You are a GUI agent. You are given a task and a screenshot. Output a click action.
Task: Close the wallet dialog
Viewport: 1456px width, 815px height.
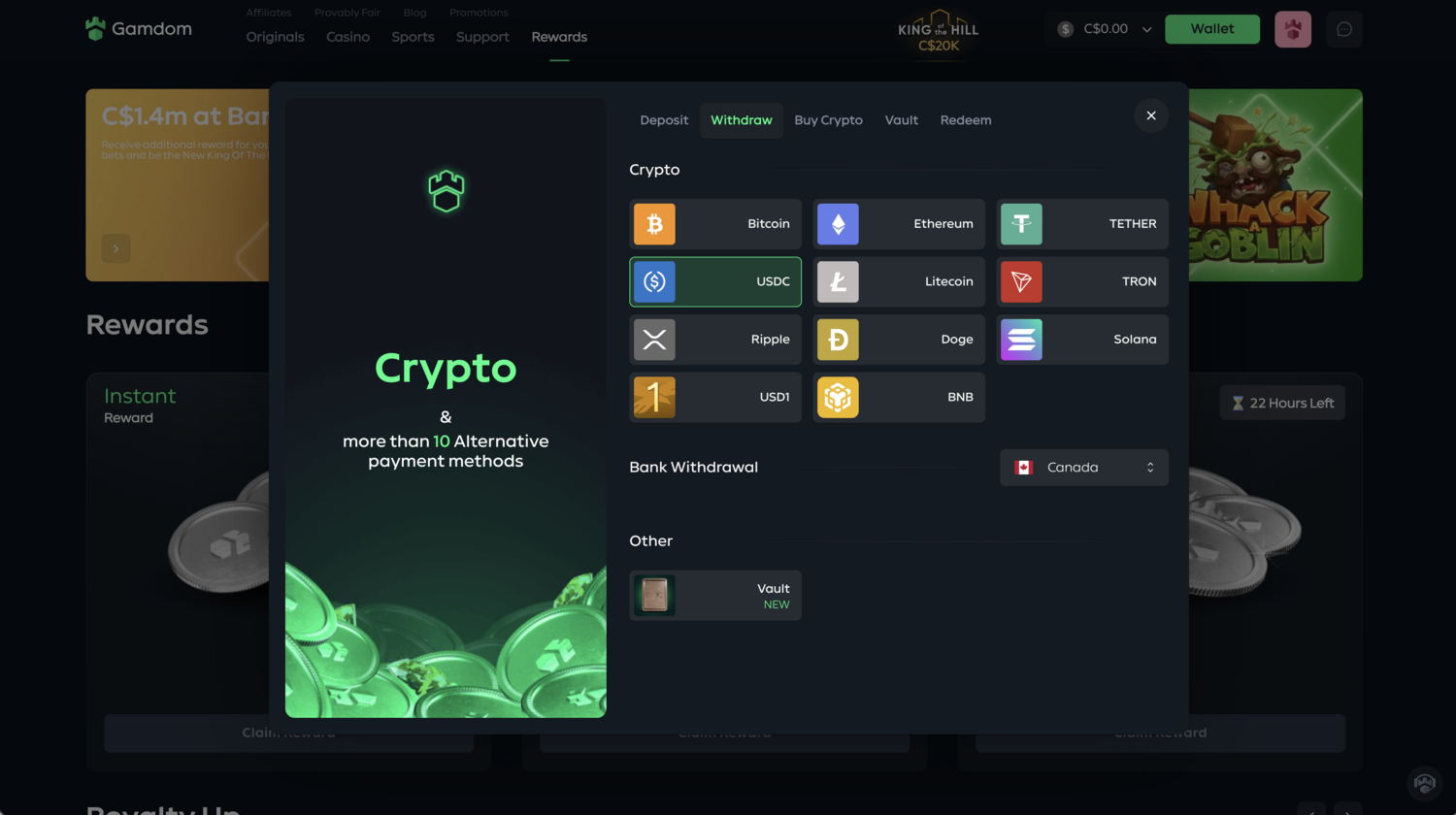(1151, 115)
